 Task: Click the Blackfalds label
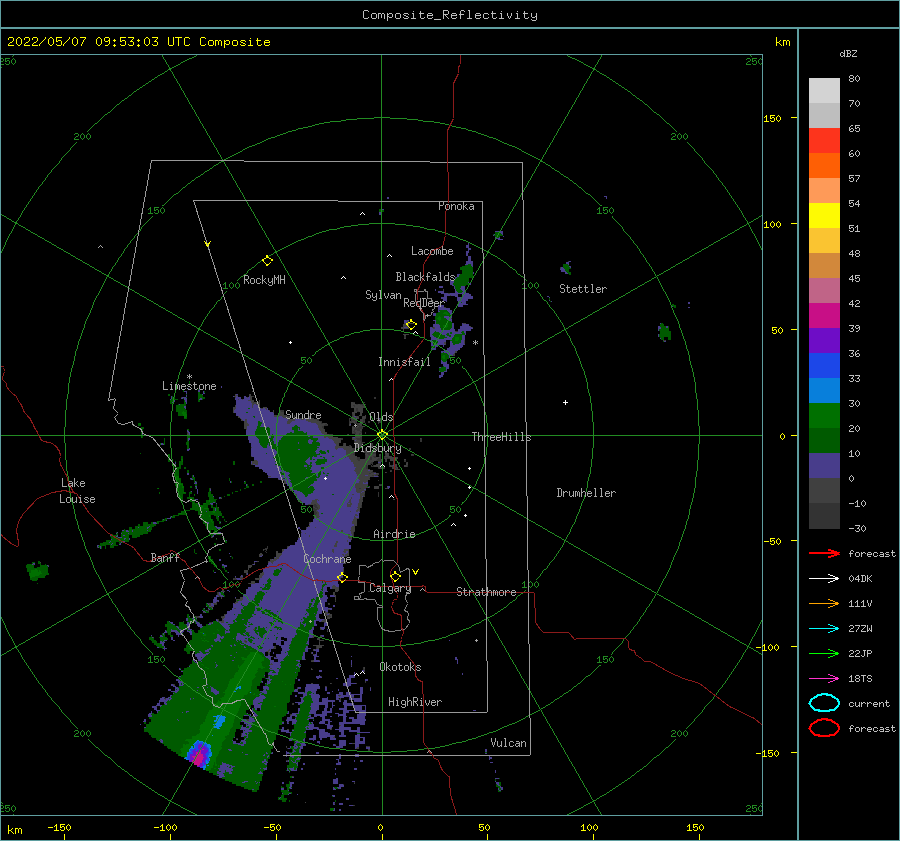tap(425, 277)
